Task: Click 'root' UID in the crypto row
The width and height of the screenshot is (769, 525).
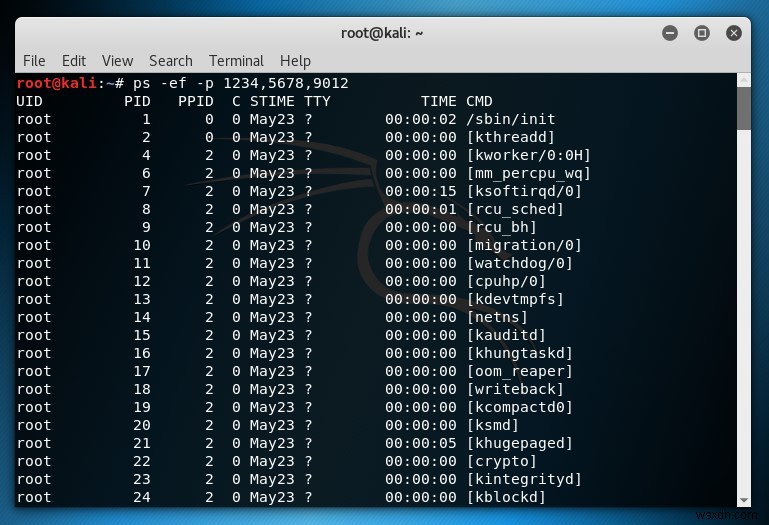Action: 34,461
